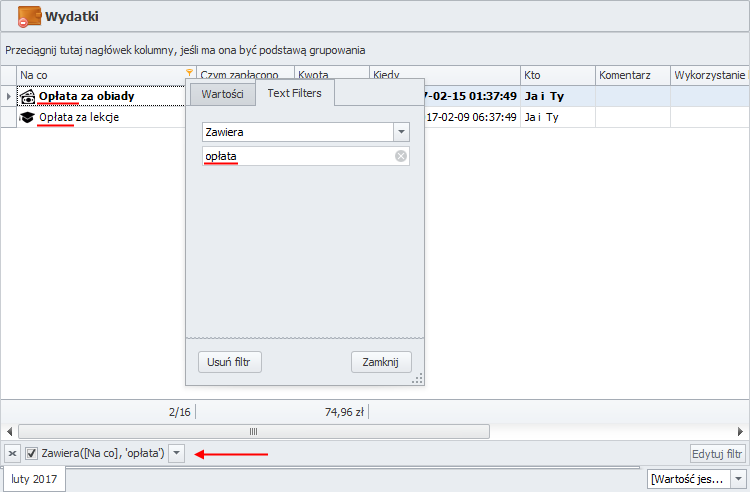Click the Zamknij button
This screenshot has height=492, width=750.
381,362
